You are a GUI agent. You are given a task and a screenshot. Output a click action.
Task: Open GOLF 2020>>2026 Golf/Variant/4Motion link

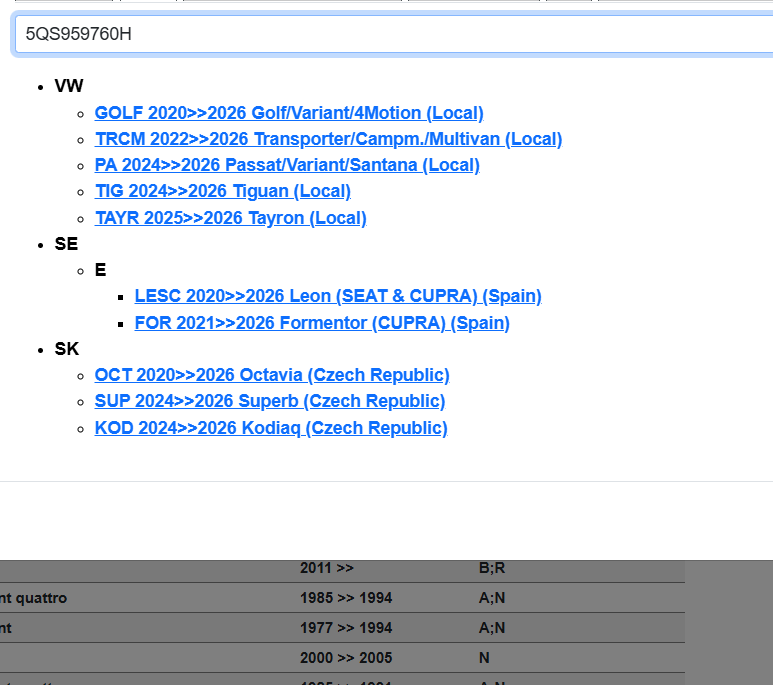289,113
